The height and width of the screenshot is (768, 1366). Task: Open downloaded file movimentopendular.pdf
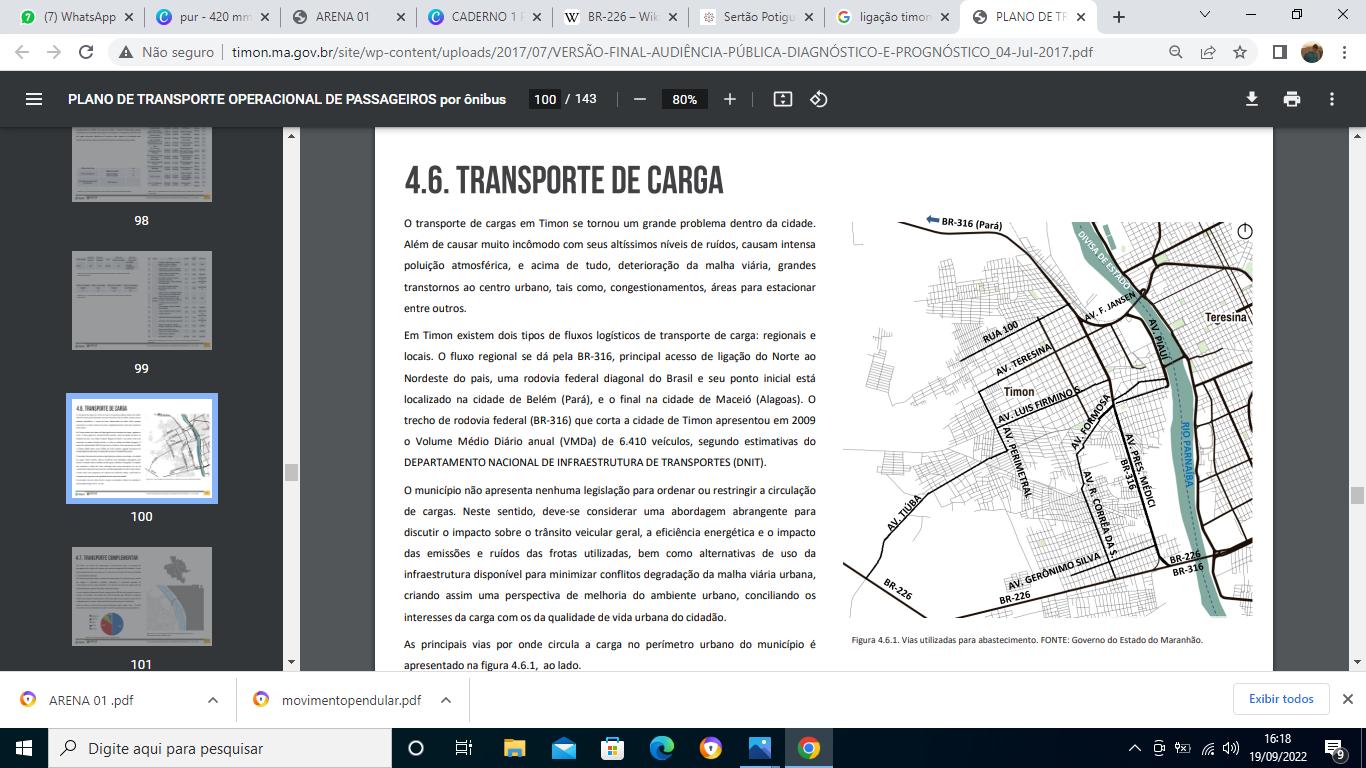[336, 700]
